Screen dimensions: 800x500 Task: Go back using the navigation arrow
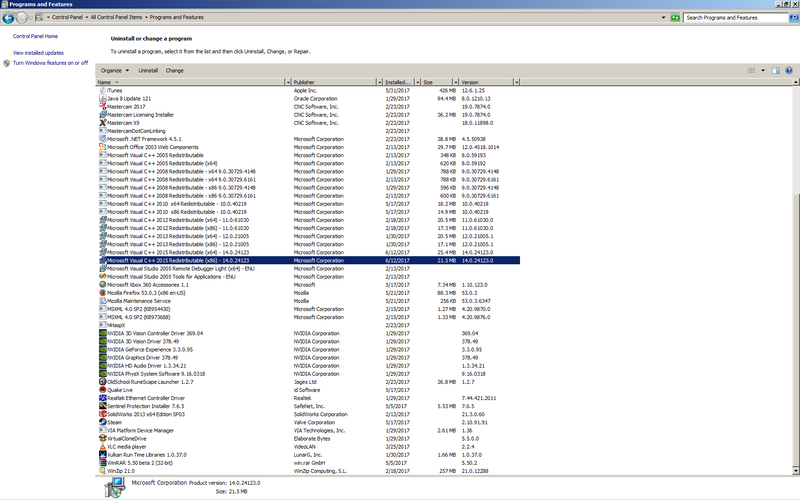pos(8,18)
